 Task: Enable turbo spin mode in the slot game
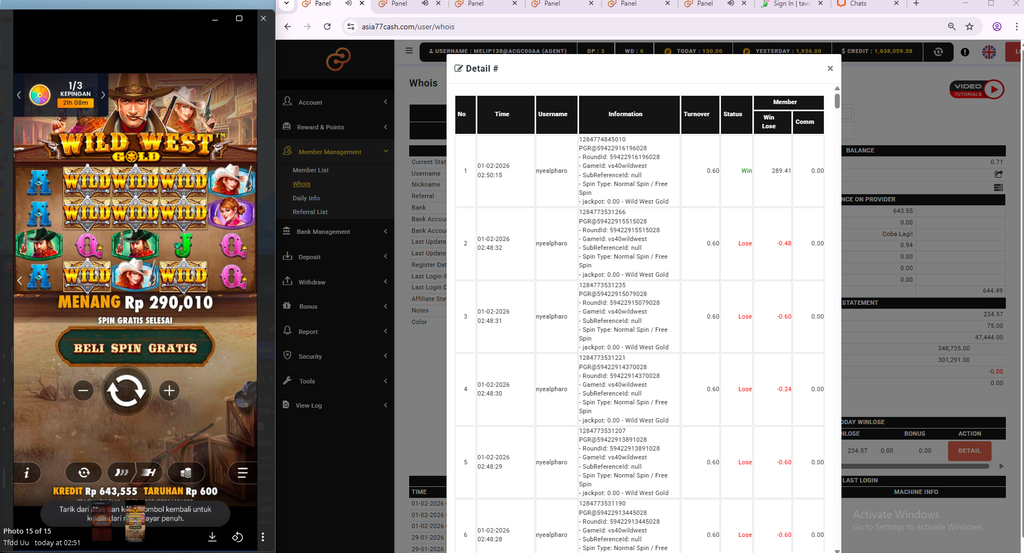pyautogui.click(x=150, y=472)
